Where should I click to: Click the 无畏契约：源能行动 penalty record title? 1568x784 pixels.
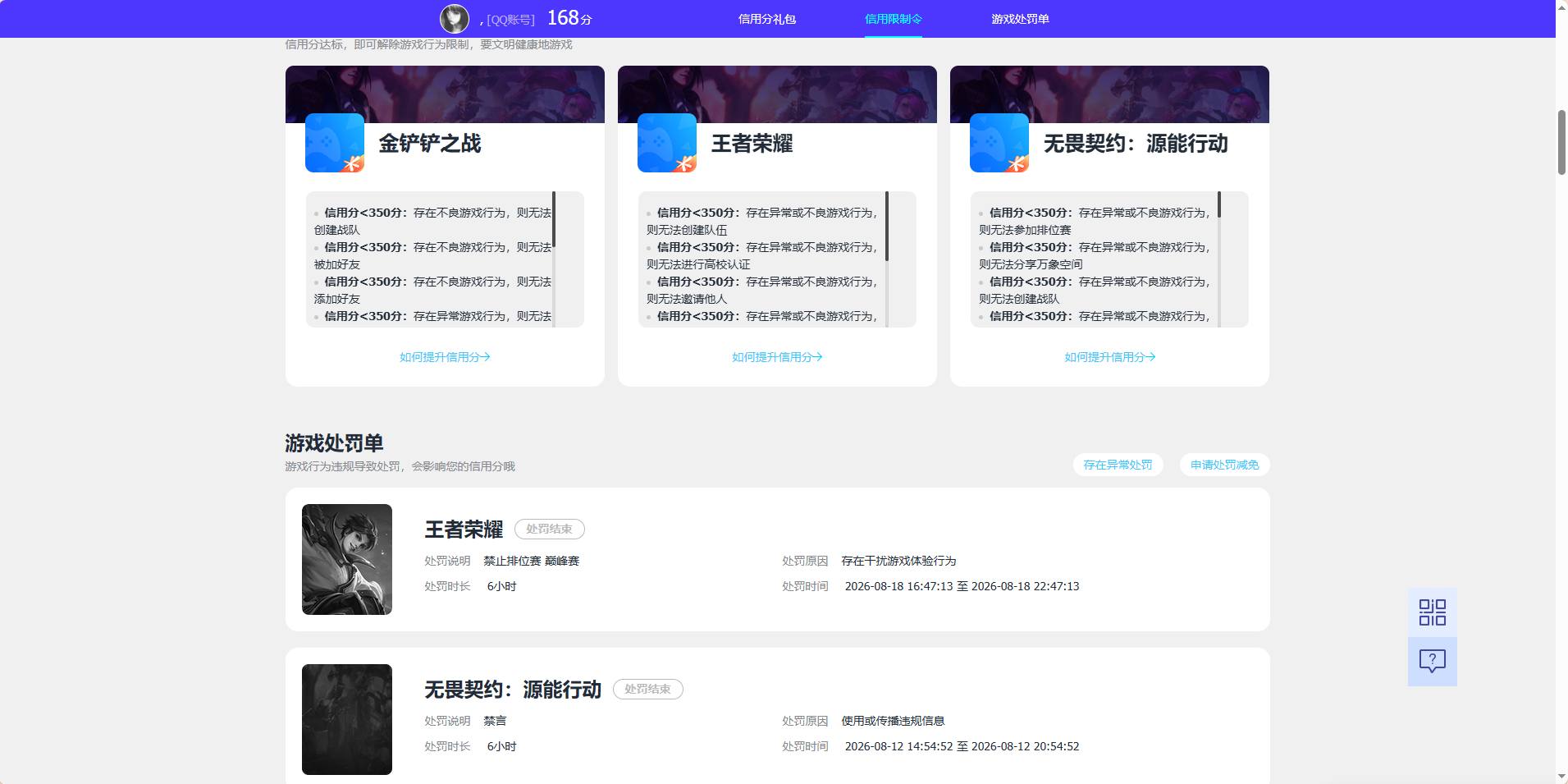[513, 690]
